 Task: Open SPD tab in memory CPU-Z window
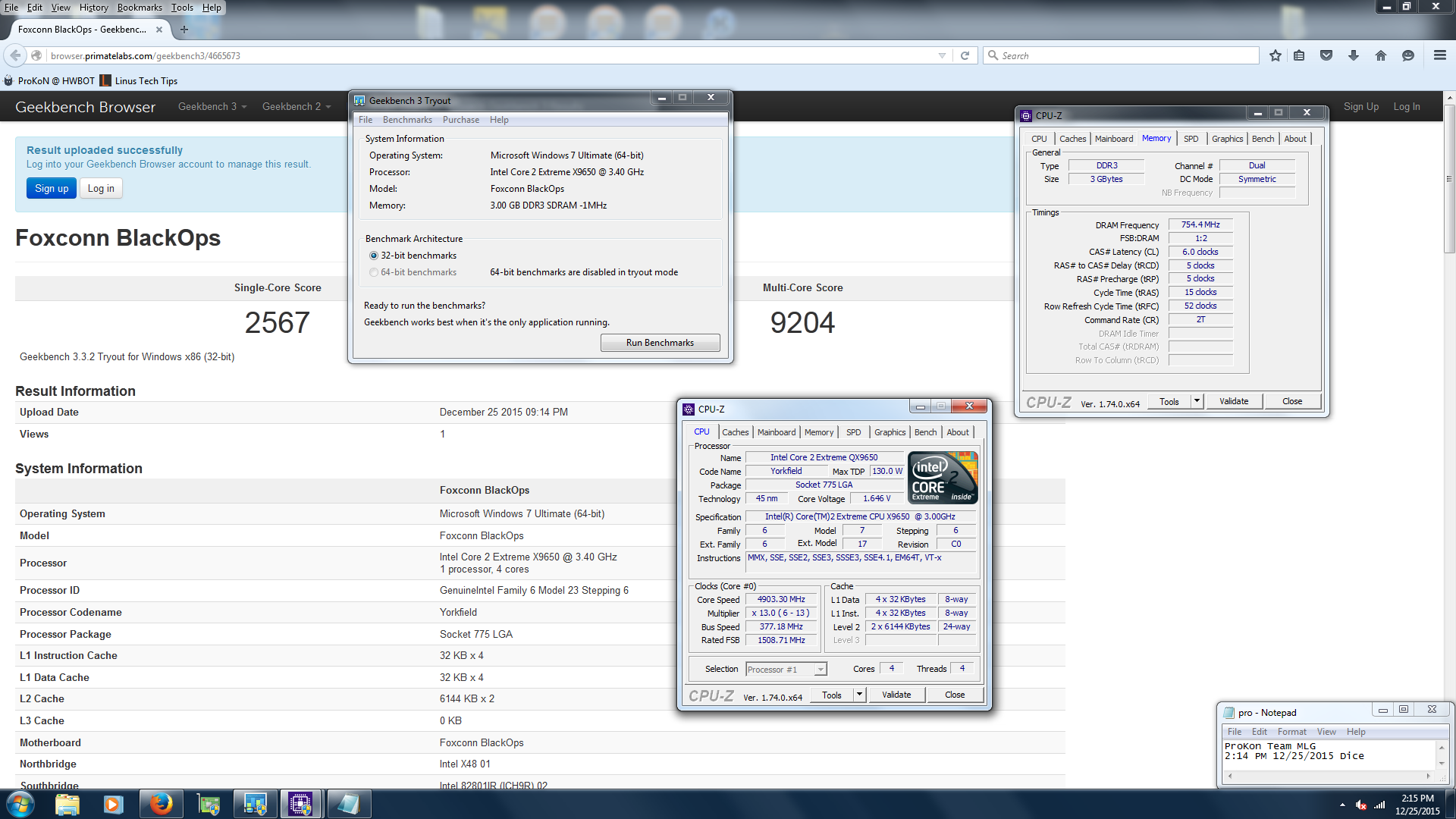point(1191,139)
